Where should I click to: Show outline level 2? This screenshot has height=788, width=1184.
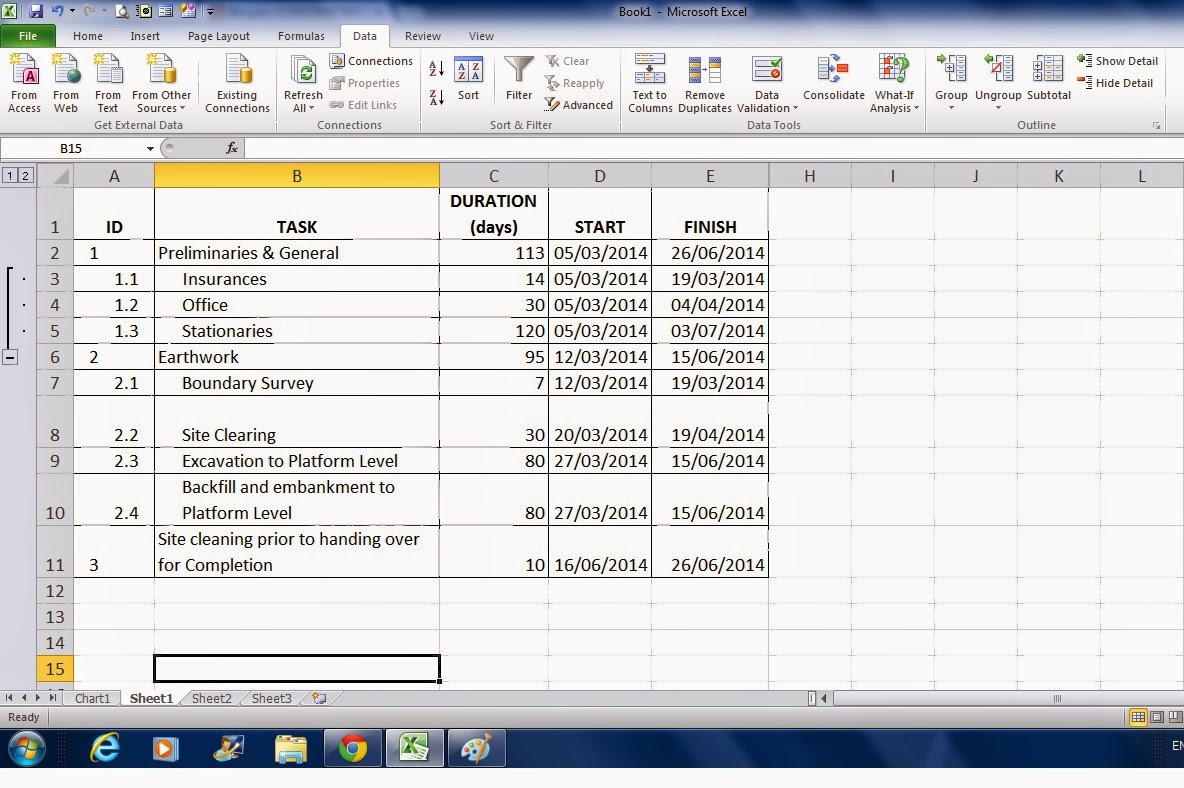[x=25, y=176]
